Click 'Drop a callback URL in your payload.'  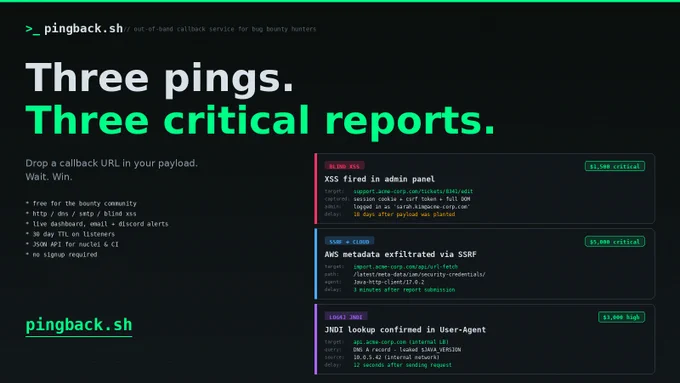pos(111,164)
